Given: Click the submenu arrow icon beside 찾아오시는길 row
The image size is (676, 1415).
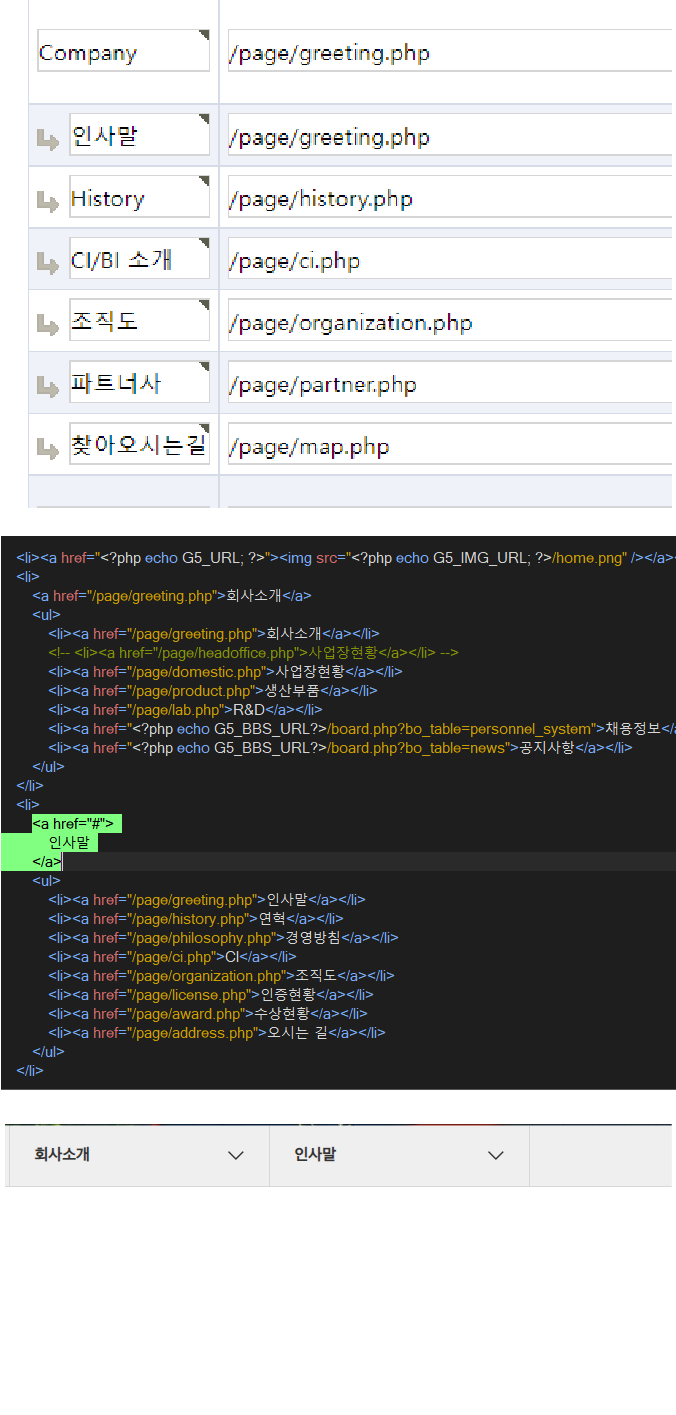Looking at the screenshot, I should click(47, 450).
